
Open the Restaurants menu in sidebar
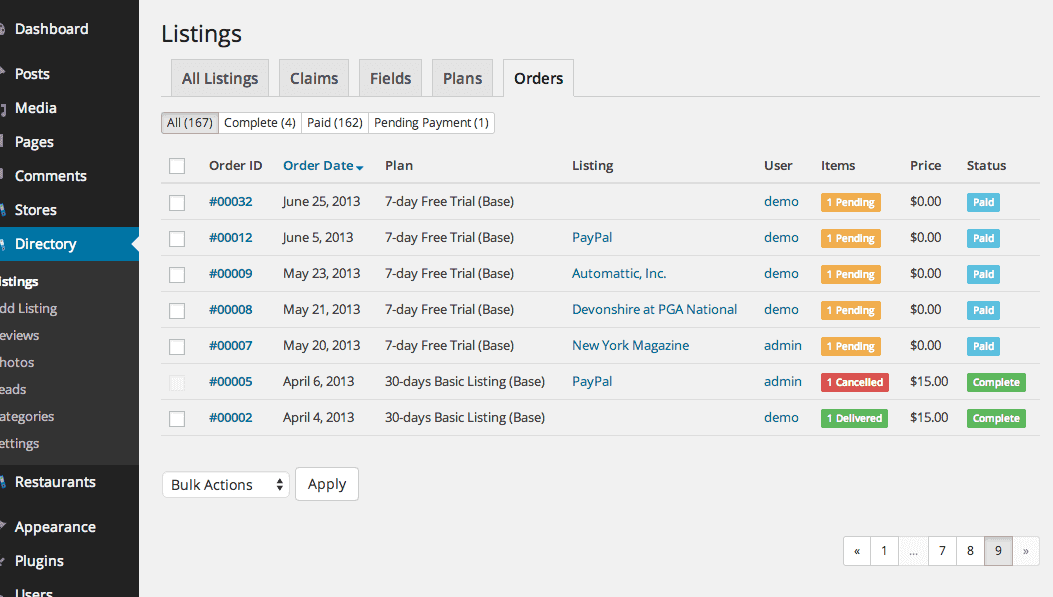click(x=55, y=482)
